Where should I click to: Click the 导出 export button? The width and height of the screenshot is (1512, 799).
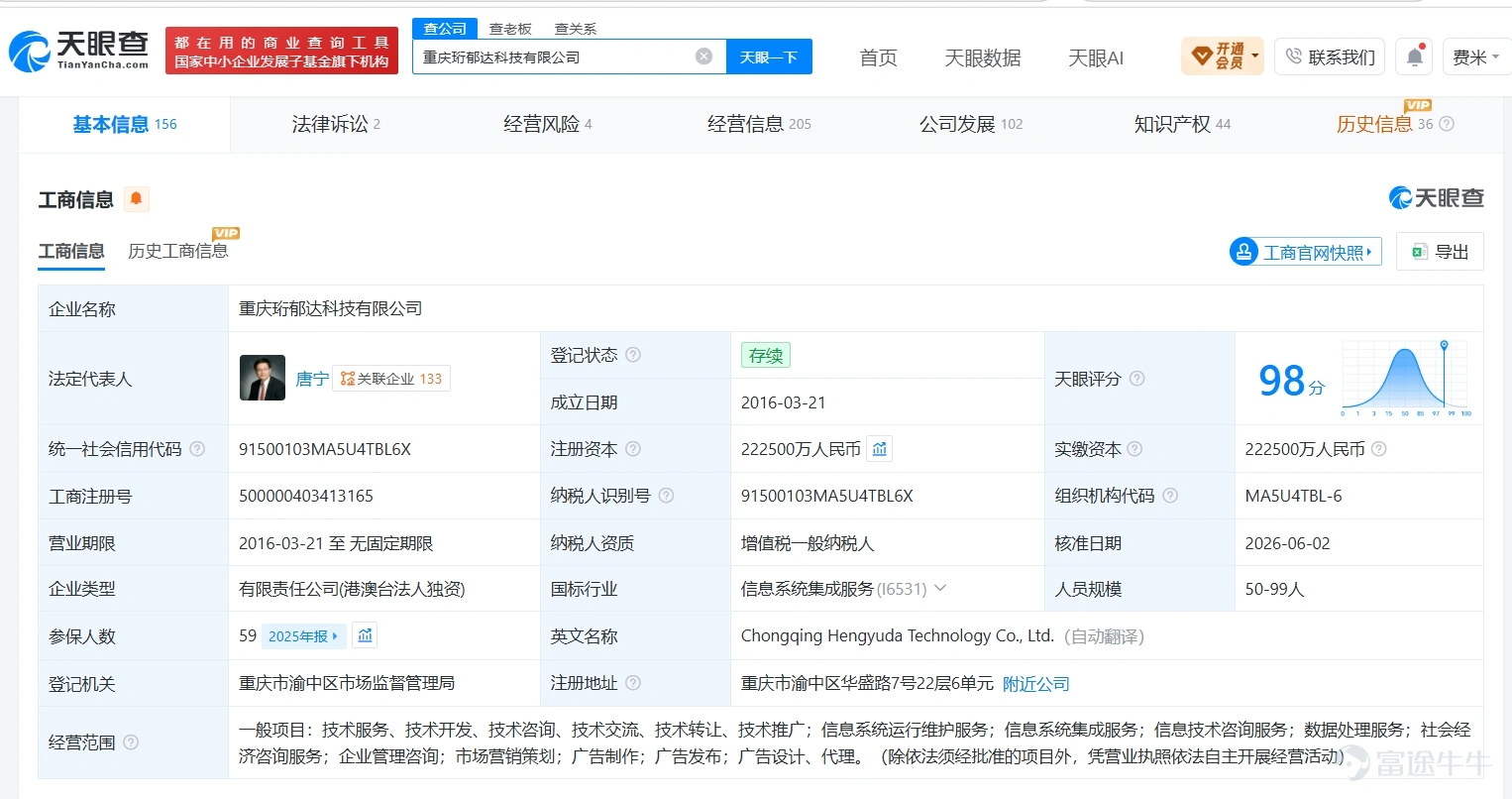click(x=1440, y=252)
